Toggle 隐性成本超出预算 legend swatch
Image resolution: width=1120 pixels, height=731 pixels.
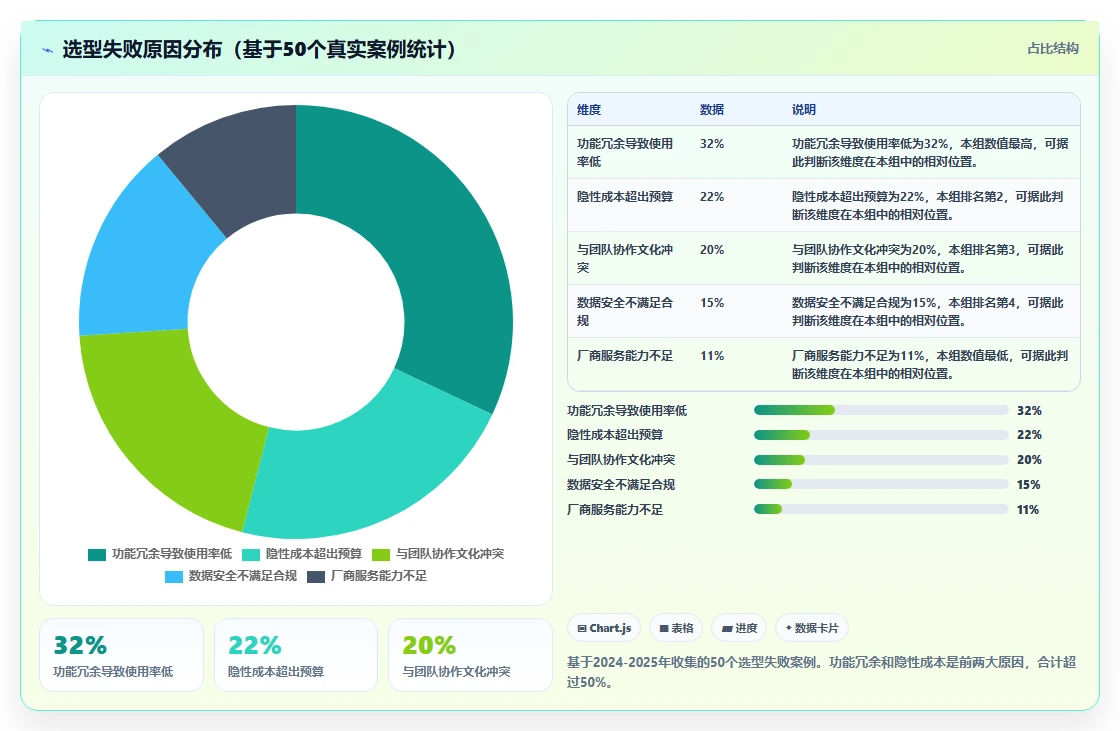(x=251, y=555)
